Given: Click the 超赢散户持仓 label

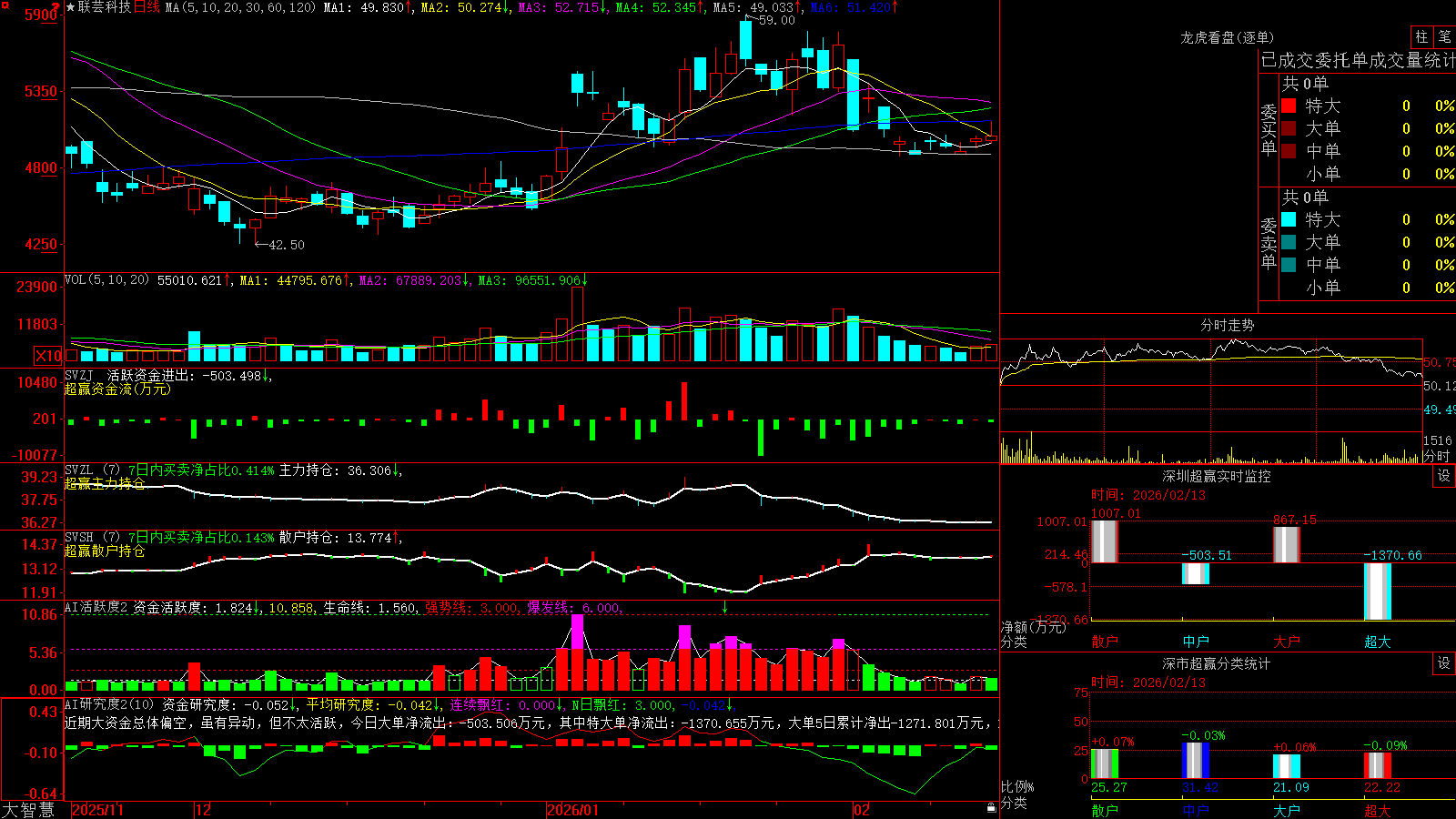Looking at the screenshot, I should tap(105, 551).
